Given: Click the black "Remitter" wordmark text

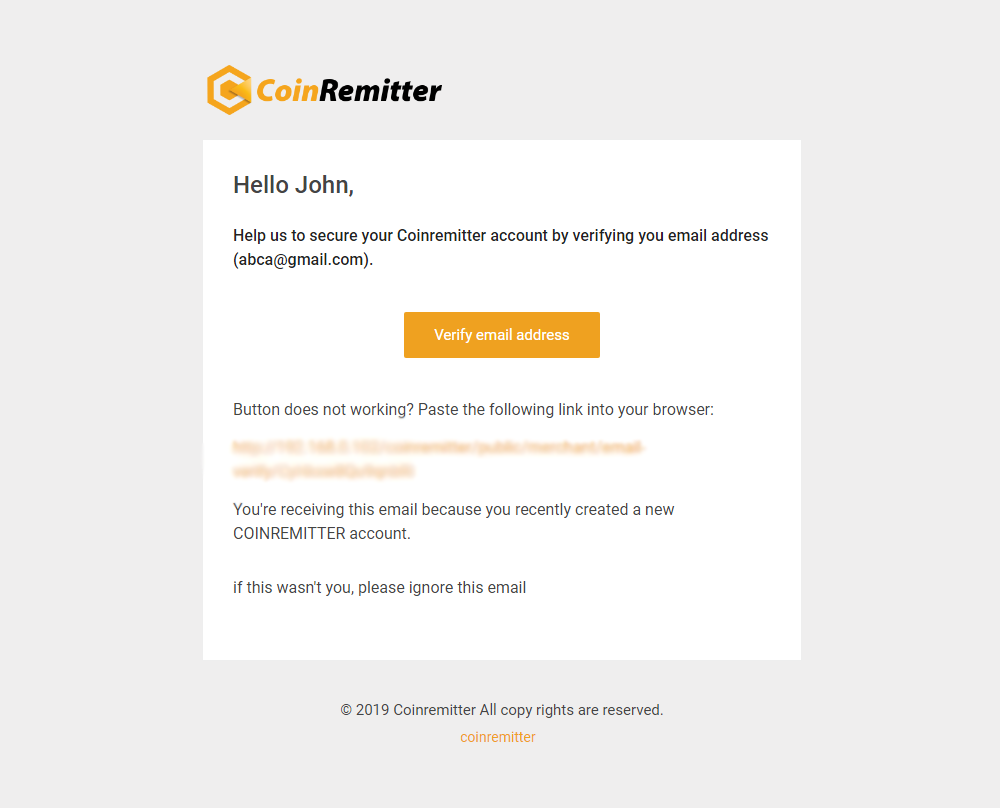Looking at the screenshot, I should click(x=380, y=91).
